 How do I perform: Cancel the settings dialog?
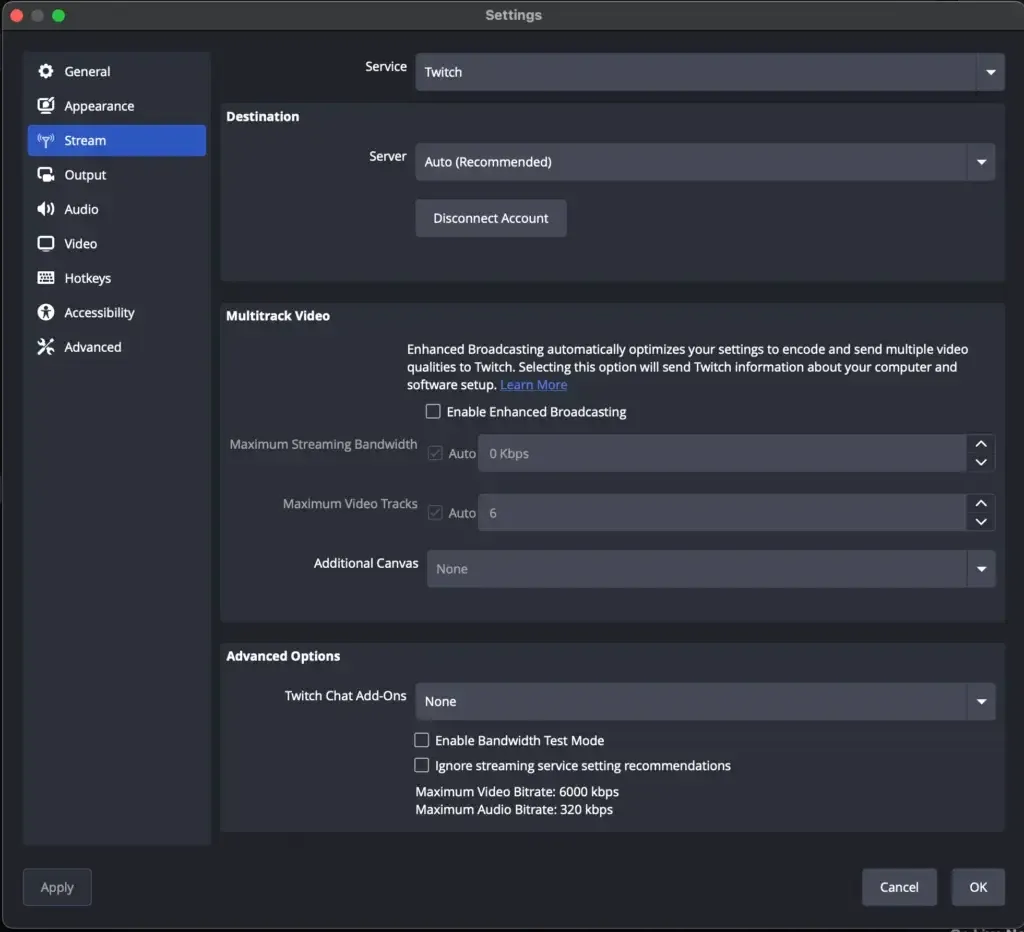(899, 887)
